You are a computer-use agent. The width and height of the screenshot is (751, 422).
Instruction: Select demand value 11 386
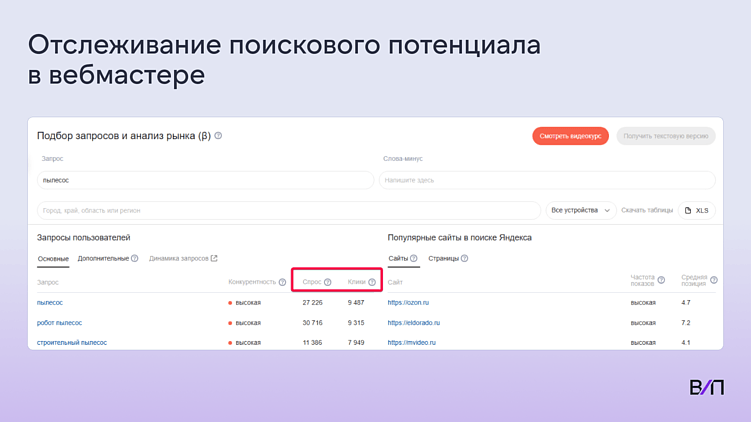[x=312, y=342]
